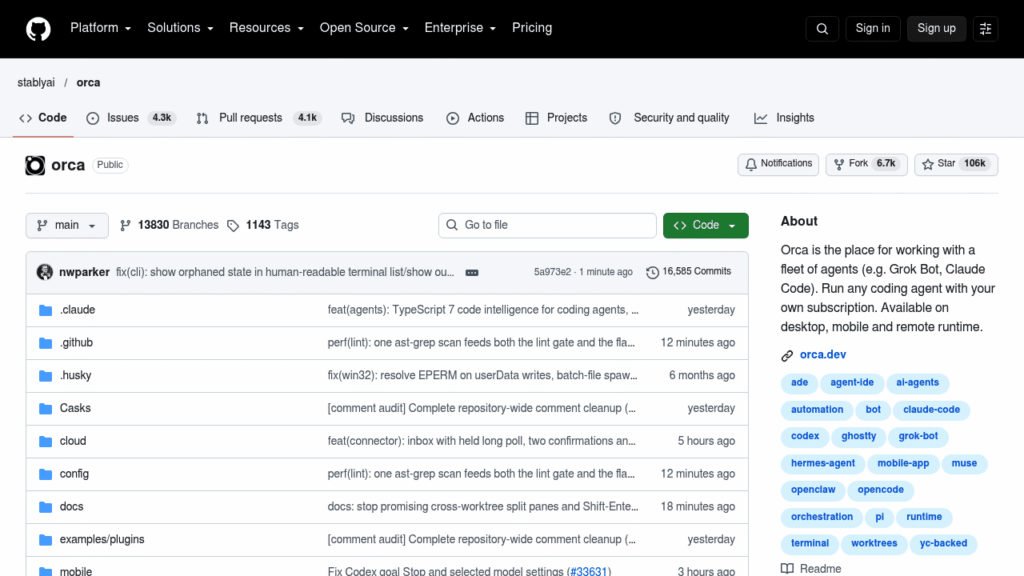The image size is (1024, 576).
Task: Open nwparker author link
Action: pyautogui.click(x=84, y=272)
